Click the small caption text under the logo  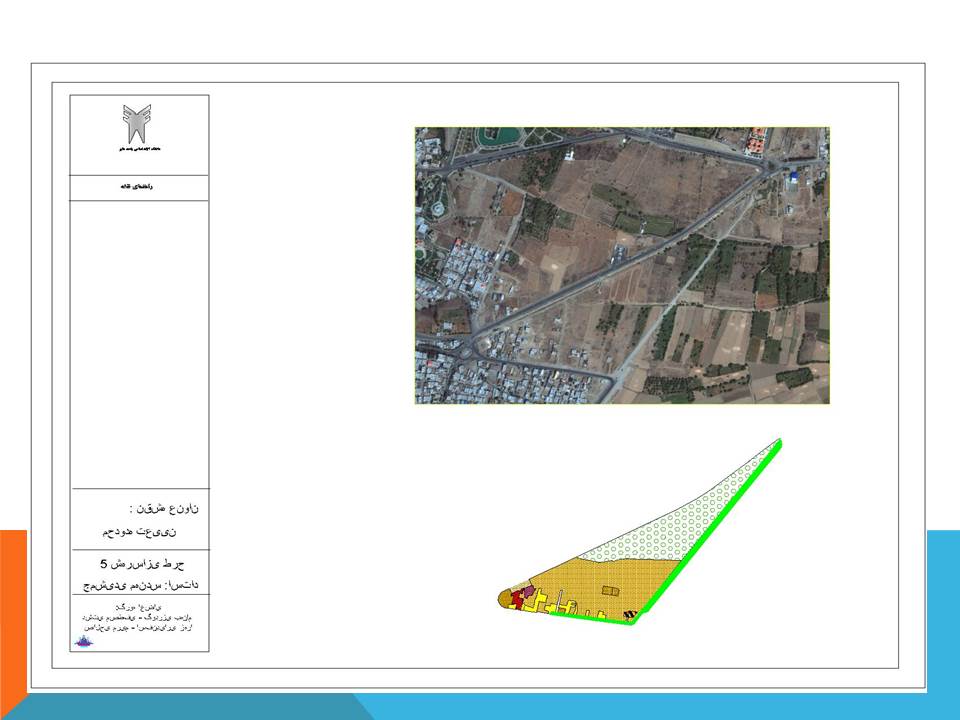[x=138, y=149]
